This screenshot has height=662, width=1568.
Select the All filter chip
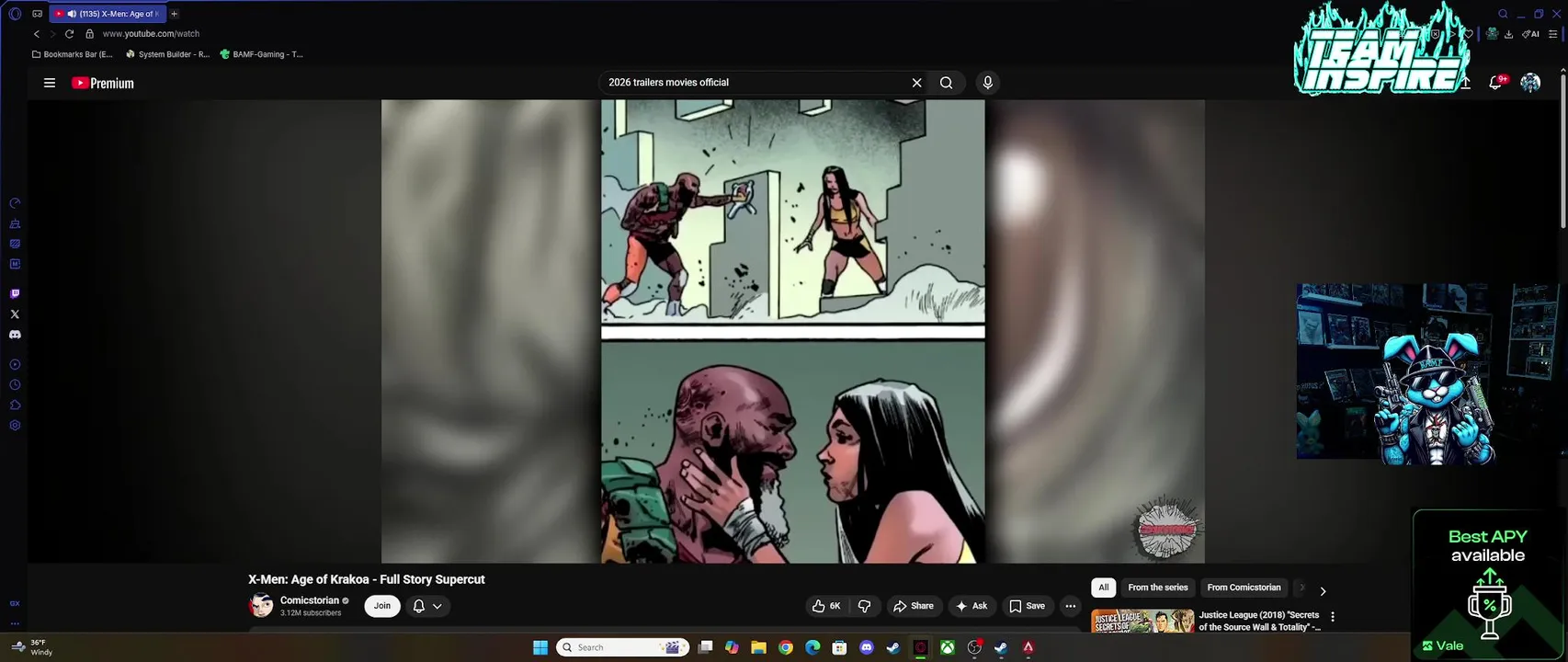coord(1104,588)
